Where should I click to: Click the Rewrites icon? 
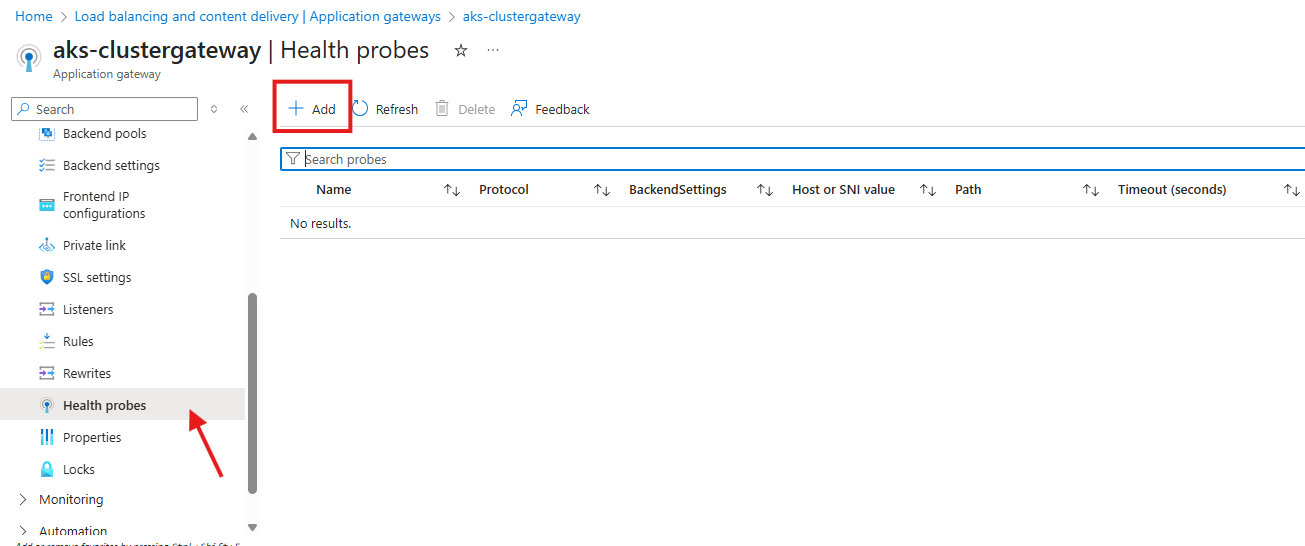point(46,373)
